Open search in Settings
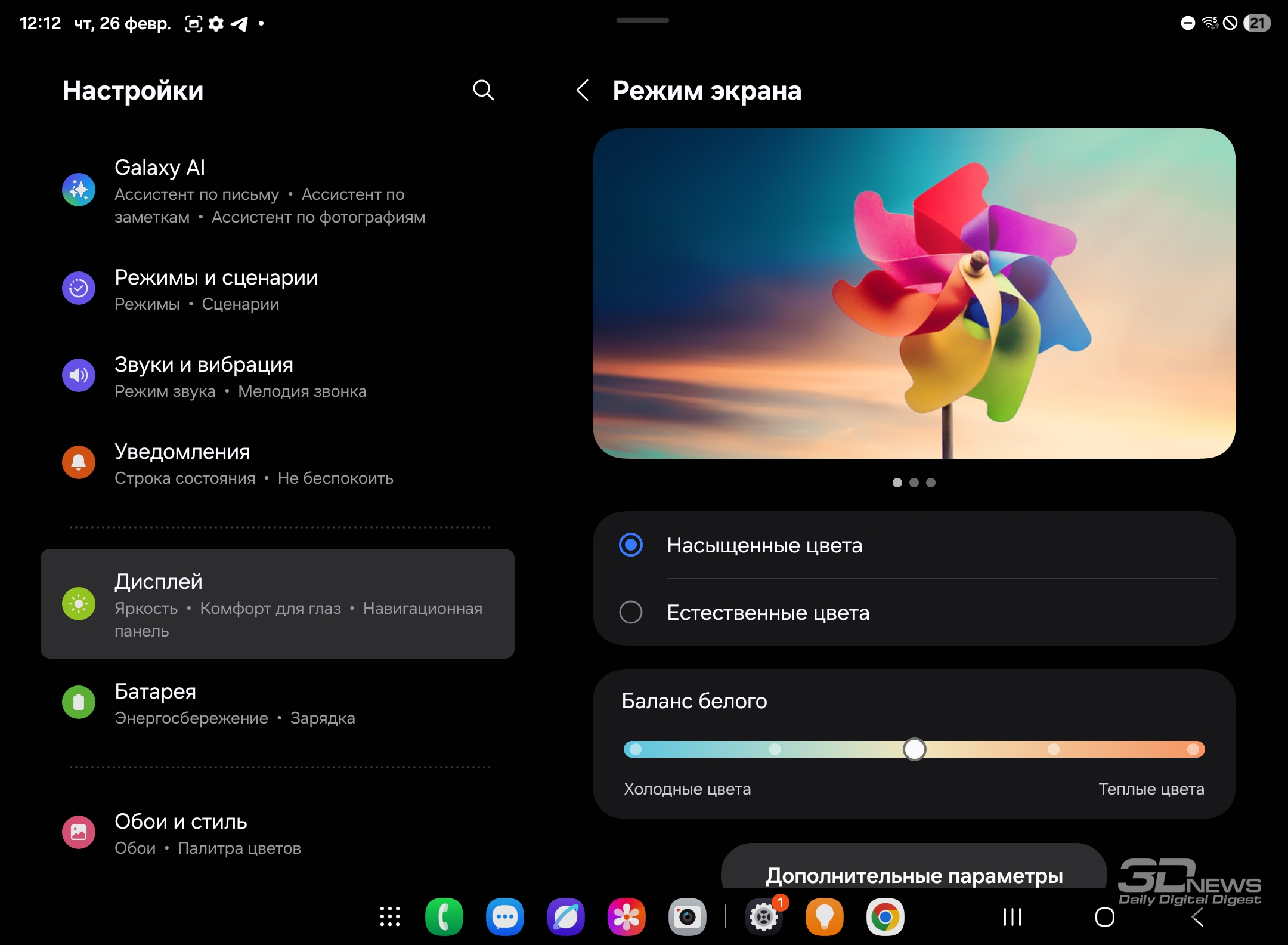This screenshot has height=945, width=1288. [x=483, y=91]
